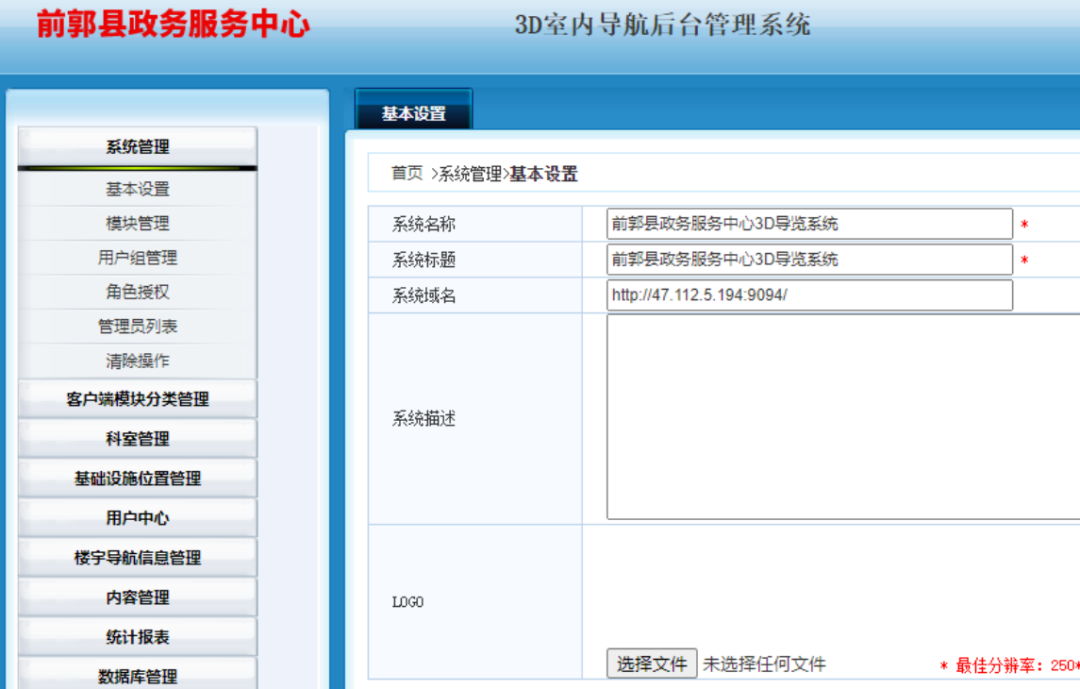The width and height of the screenshot is (1080, 689).
Task: Select 内容管理 in the navigation
Action: point(137,597)
